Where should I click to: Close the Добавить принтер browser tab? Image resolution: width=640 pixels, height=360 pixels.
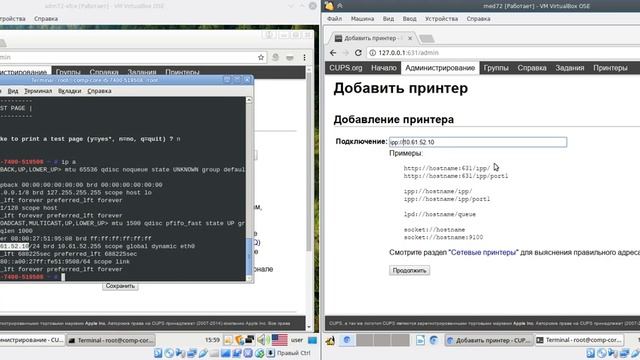click(x=410, y=38)
